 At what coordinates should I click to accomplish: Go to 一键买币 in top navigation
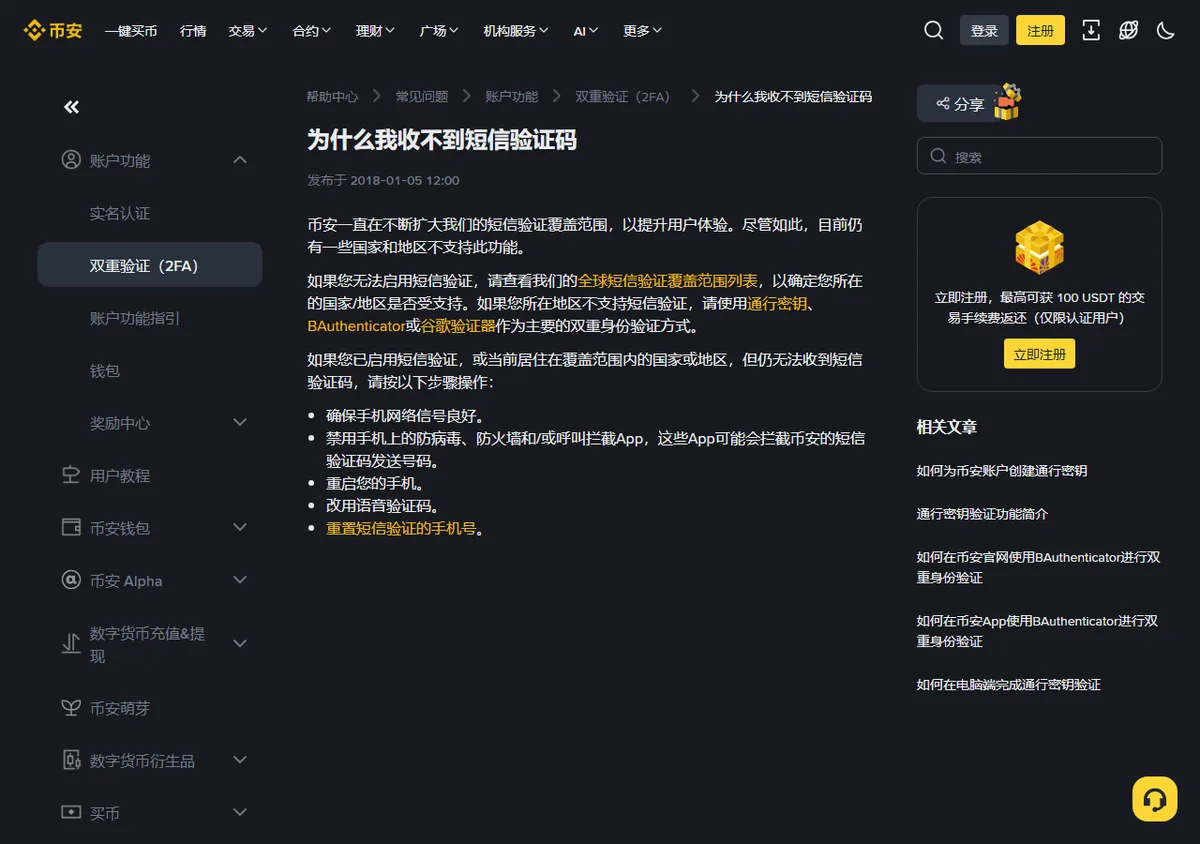[131, 30]
